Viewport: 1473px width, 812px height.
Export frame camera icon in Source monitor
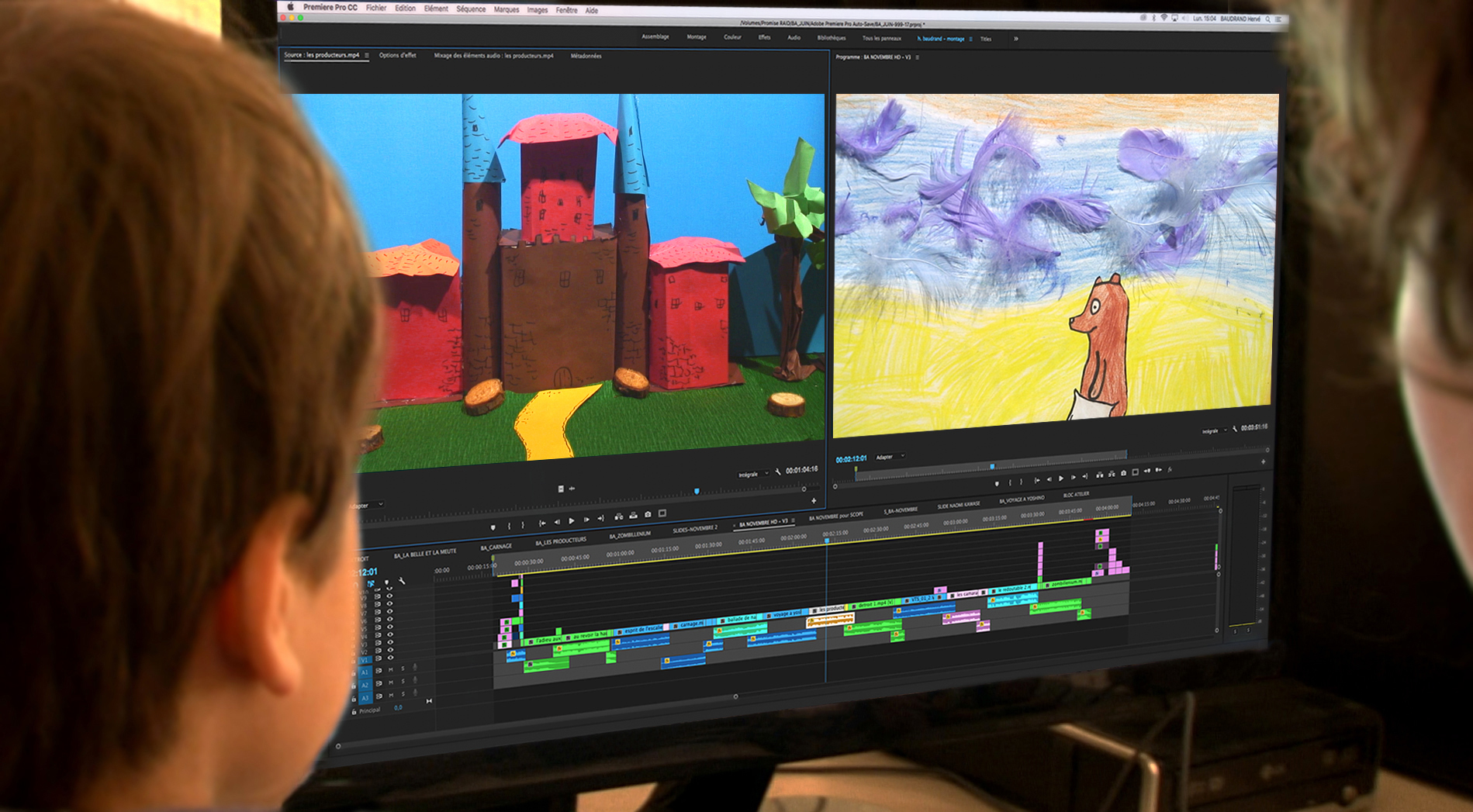tap(648, 514)
